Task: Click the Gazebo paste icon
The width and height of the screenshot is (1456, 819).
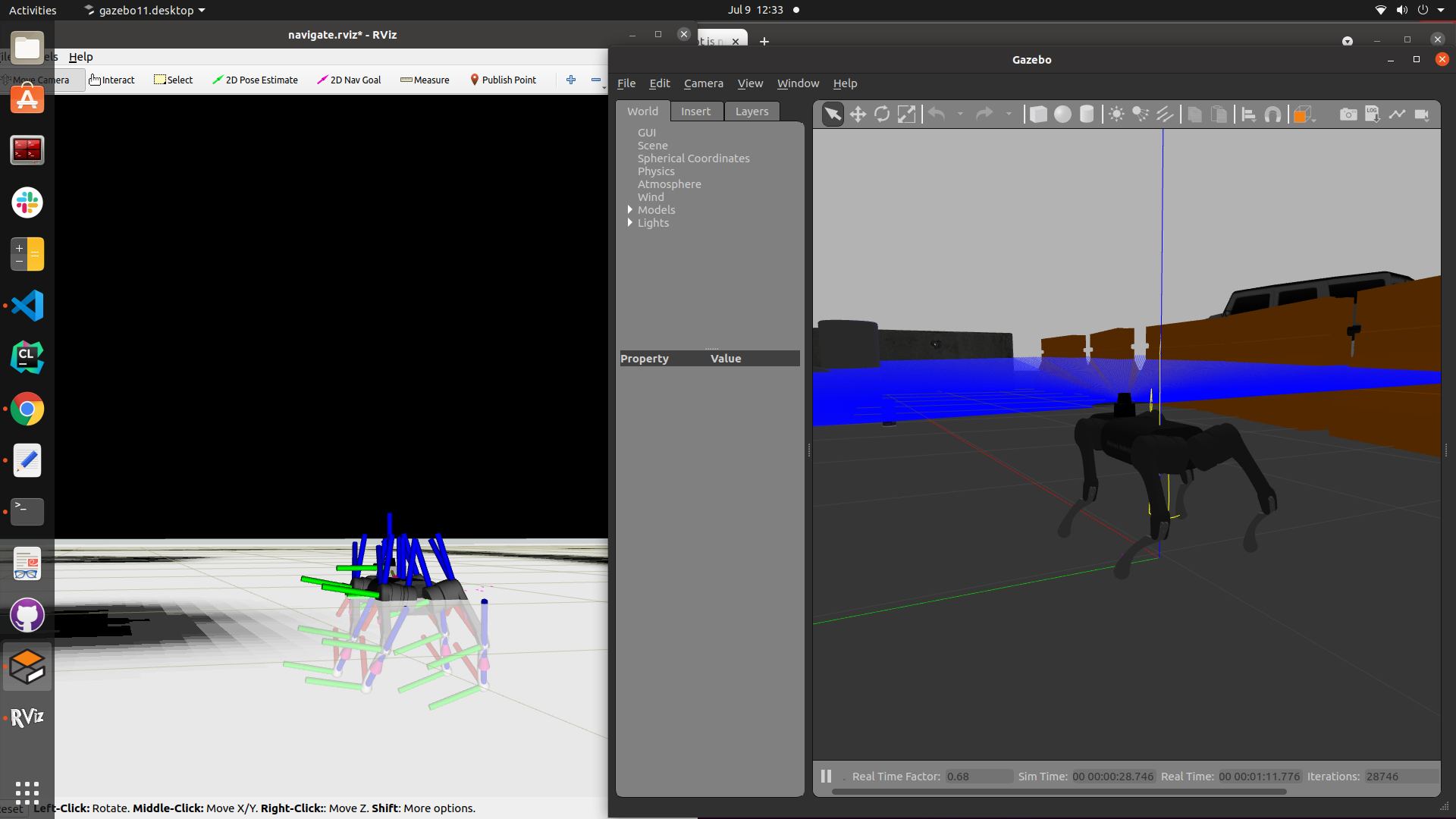Action: click(1219, 115)
